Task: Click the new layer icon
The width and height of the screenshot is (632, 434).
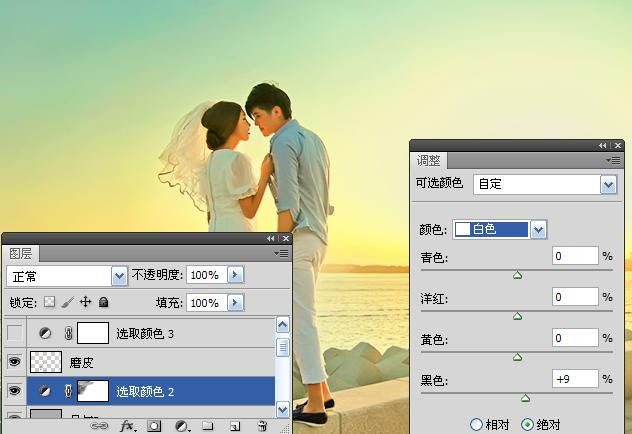Action: pos(235,426)
